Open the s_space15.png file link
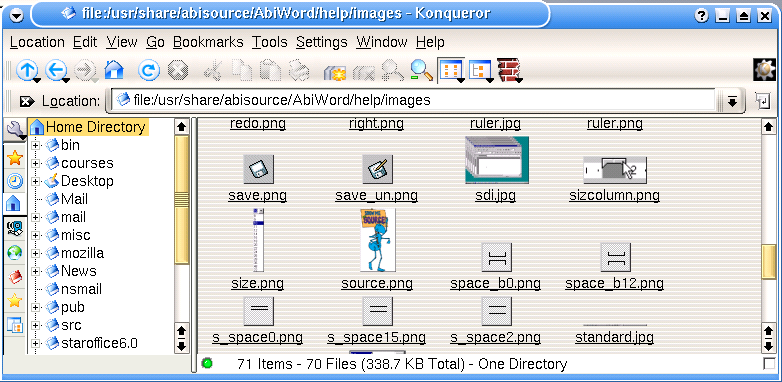Viewport: 782px width, 382px height. (377, 338)
